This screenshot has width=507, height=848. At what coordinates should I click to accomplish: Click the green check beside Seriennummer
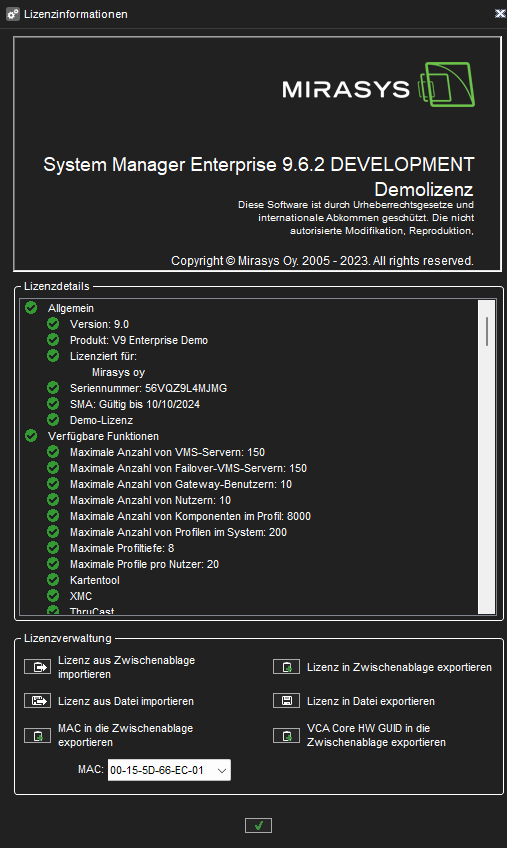[x=53, y=388]
